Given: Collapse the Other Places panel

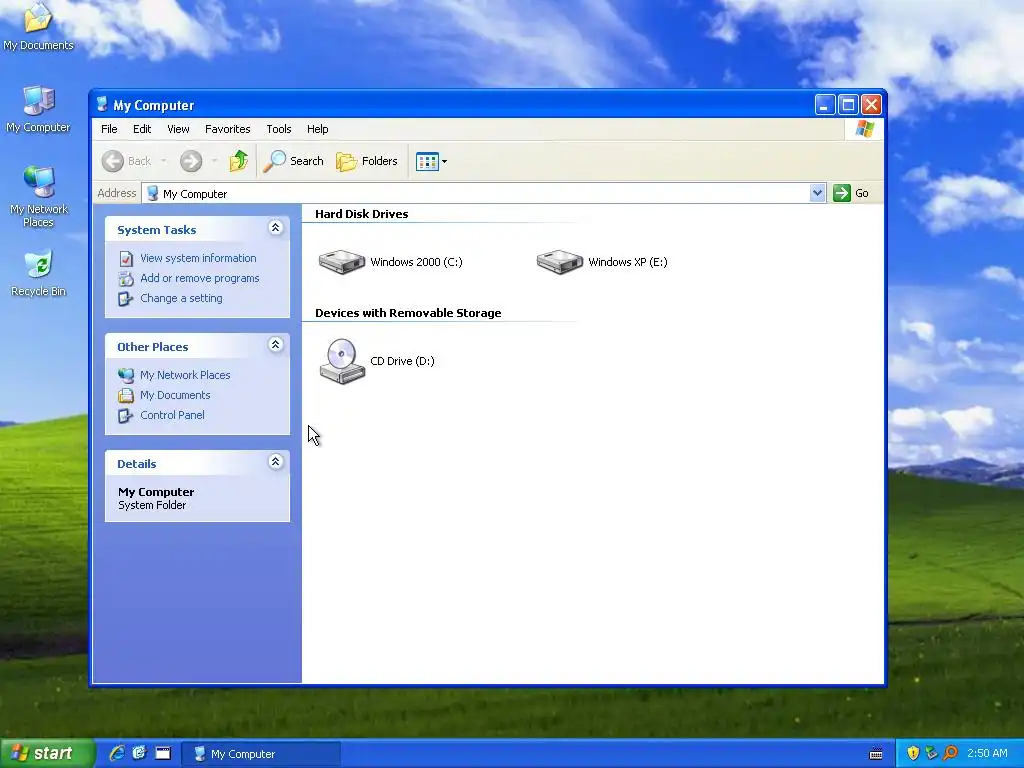Looking at the screenshot, I should (x=276, y=345).
